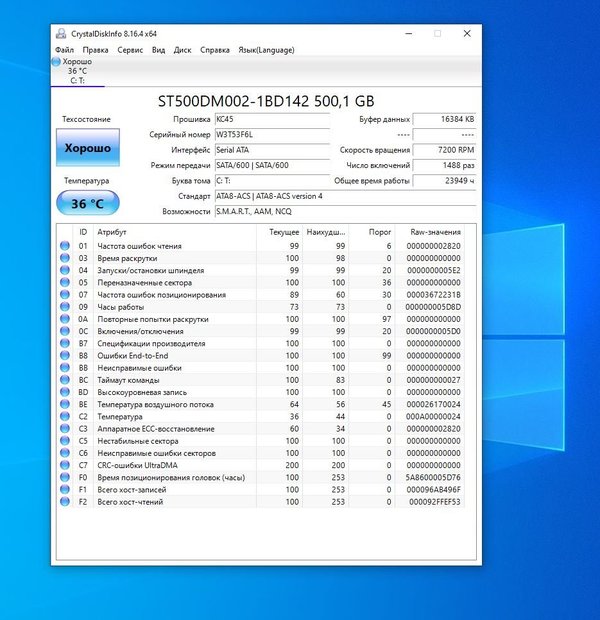Viewport: 600px width, 620px height.
Task: Click the orb beside Всего хост-чтений
Action: (65, 501)
